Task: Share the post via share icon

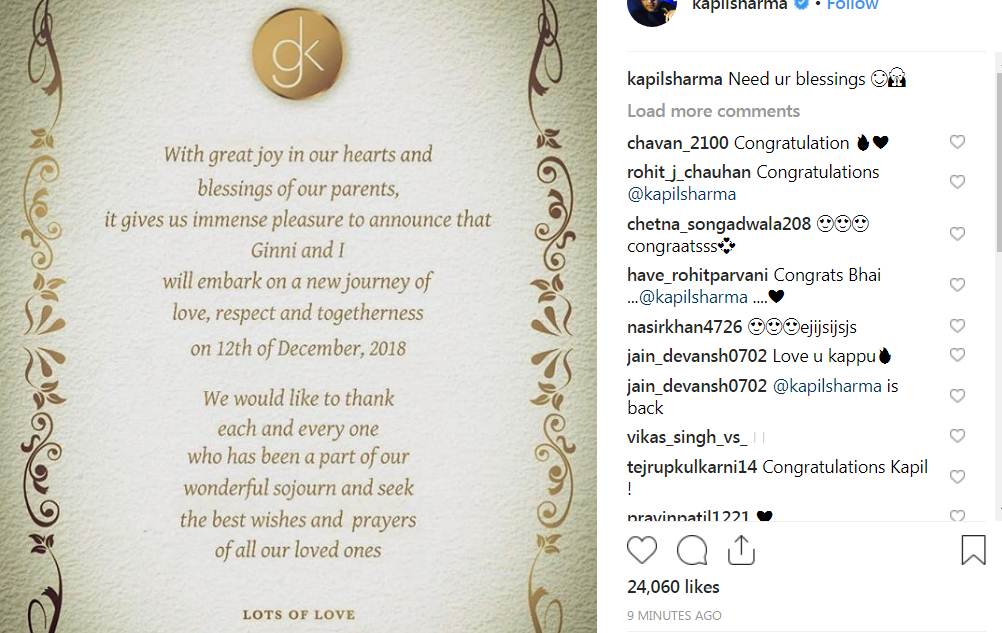Action: pos(741,550)
